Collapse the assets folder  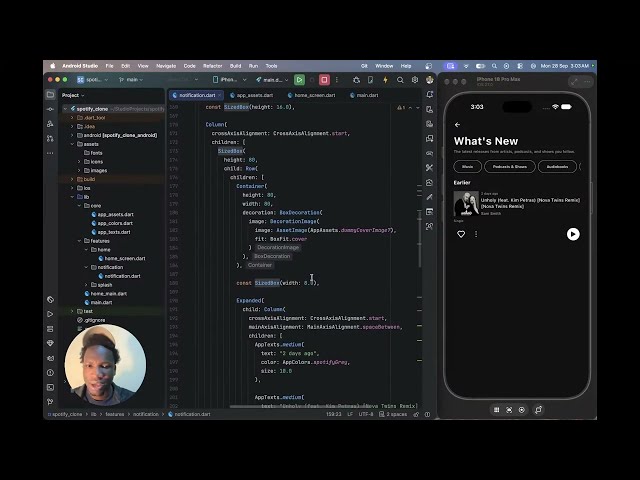(72, 144)
